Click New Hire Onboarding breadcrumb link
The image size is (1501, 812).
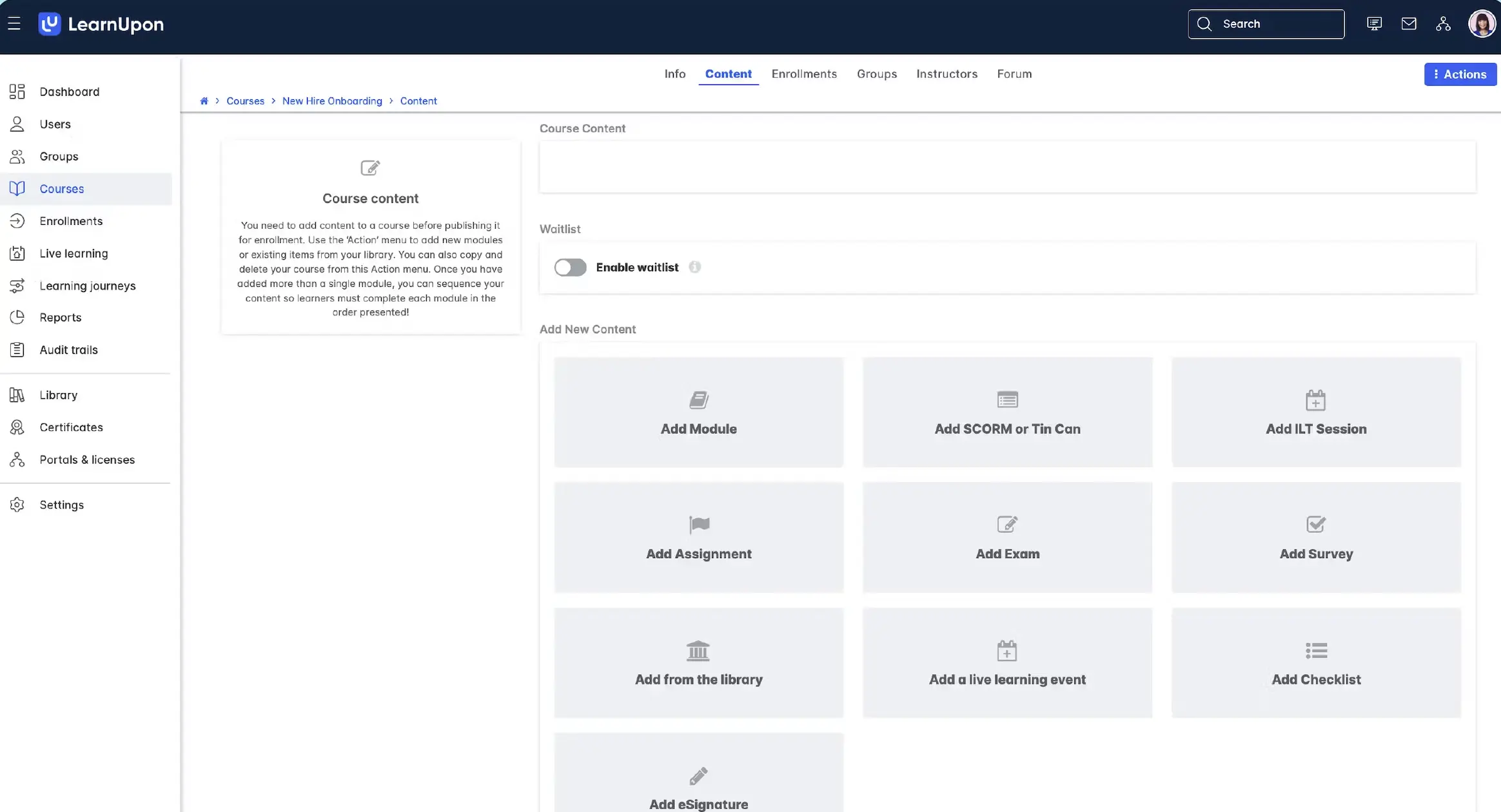(332, 101)
